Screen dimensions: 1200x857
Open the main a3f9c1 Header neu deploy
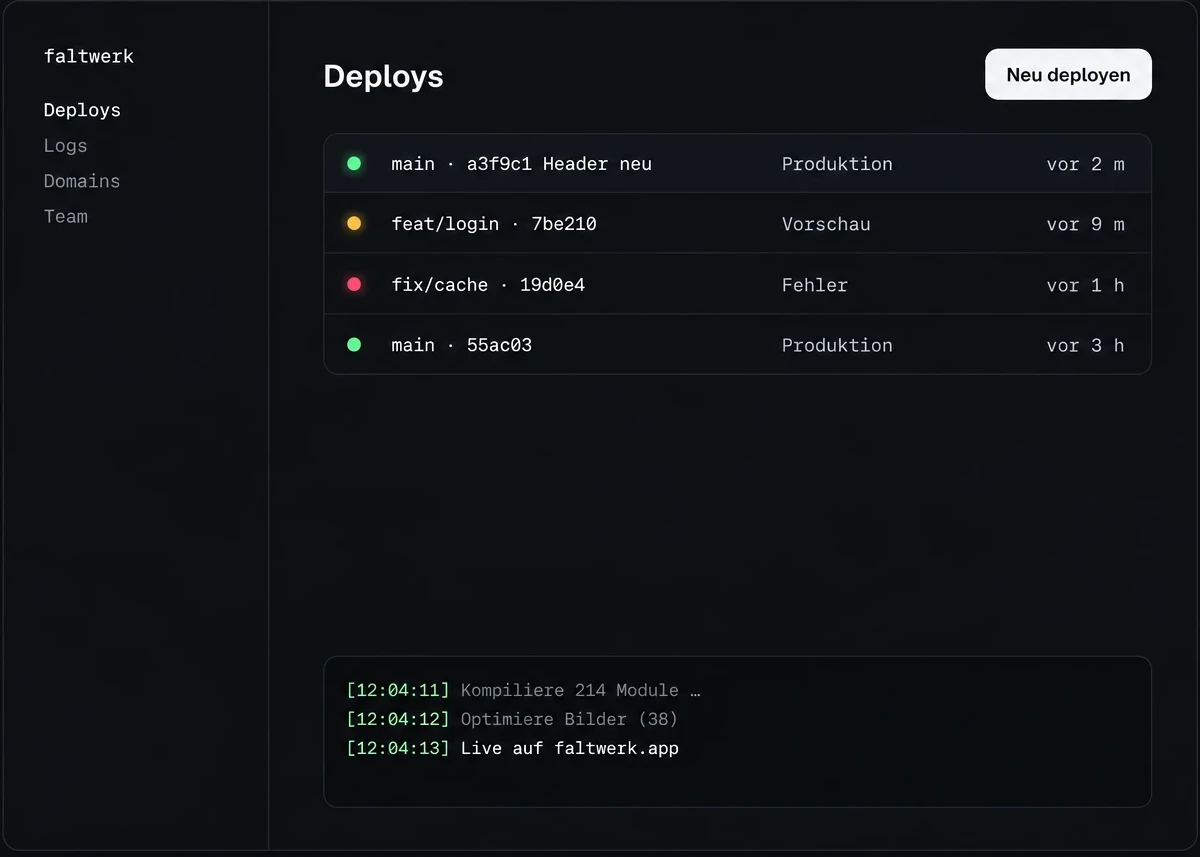pos(737,163)
